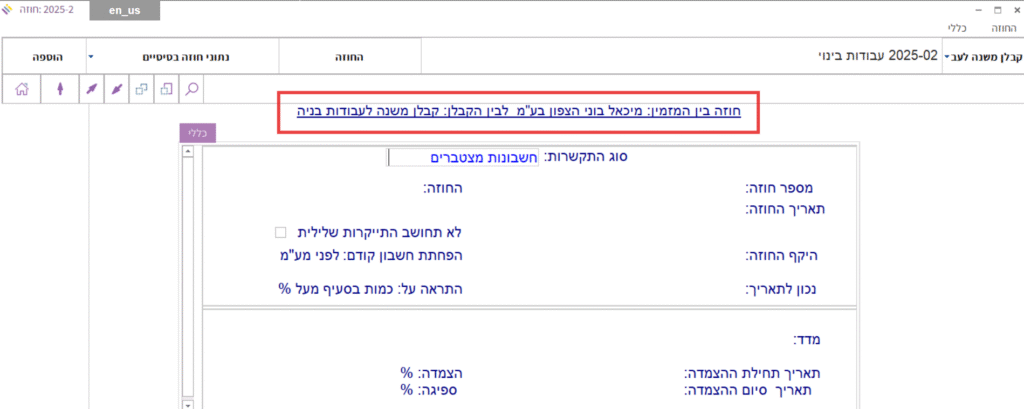Click the pin icon beside the overlapping squares
1024x409 pixels.
point(117,89)
